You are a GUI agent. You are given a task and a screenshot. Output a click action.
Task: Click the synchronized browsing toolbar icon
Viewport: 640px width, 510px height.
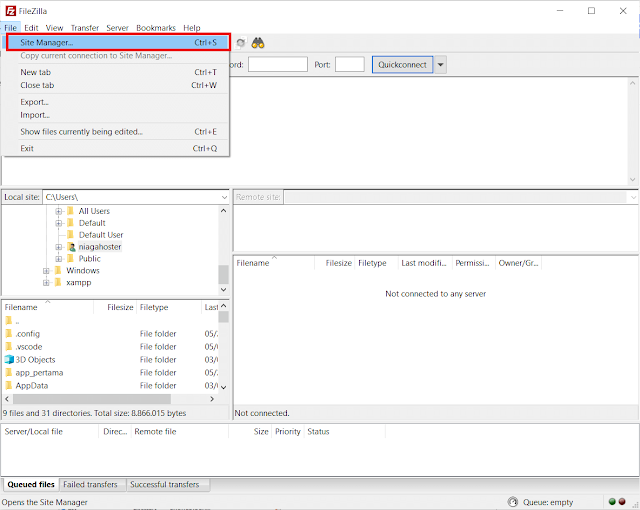[x=241, y=43]
